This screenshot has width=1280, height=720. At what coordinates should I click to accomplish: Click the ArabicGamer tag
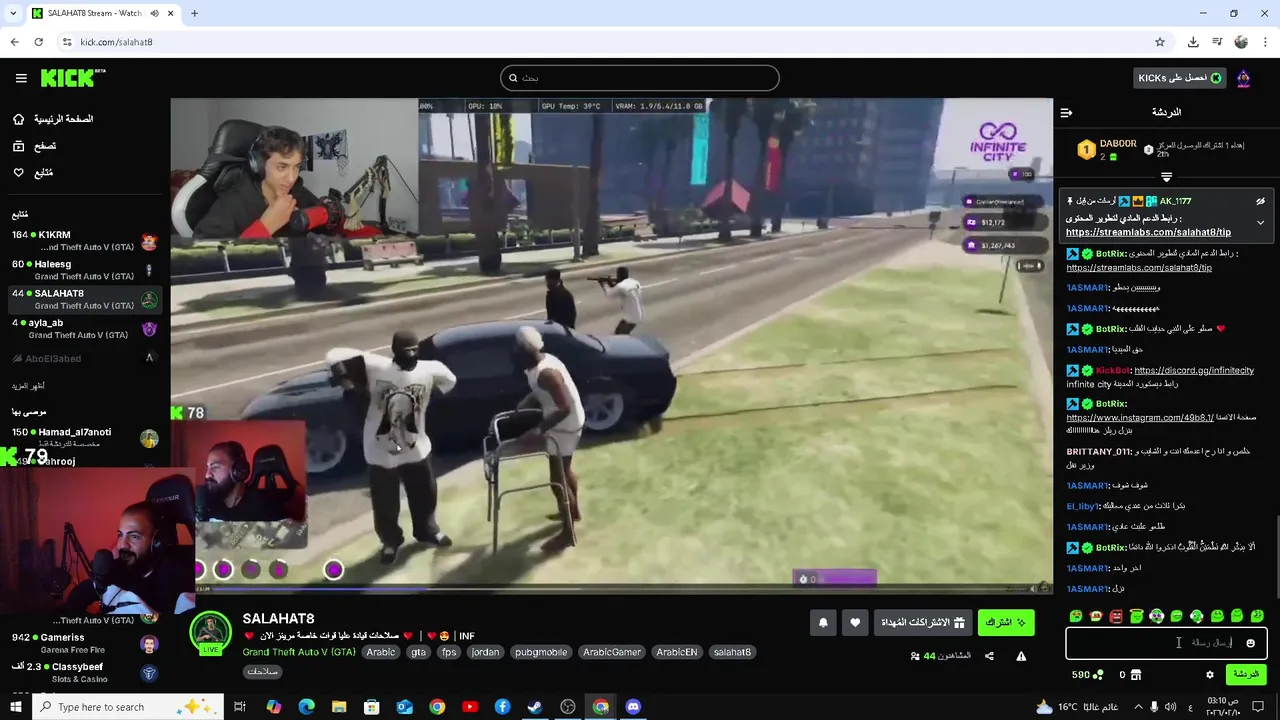[x=612, y=652]
